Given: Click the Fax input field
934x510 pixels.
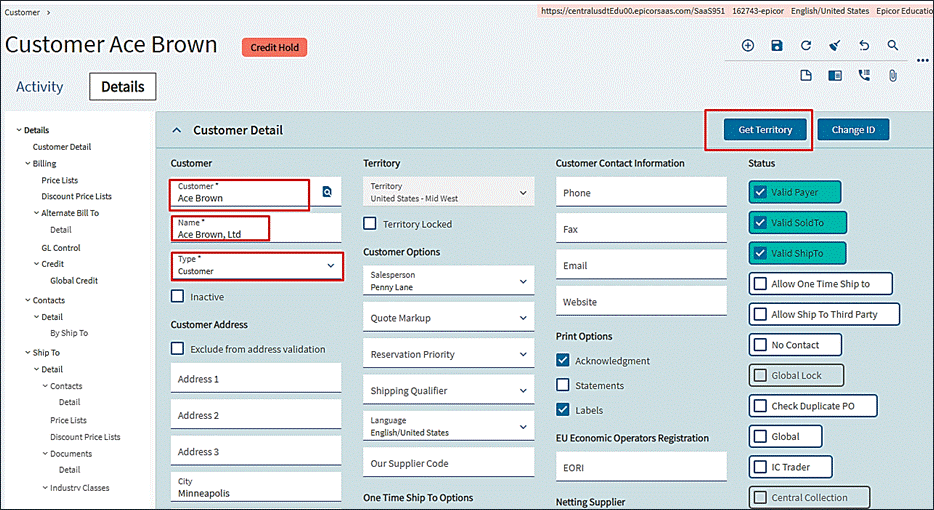Looking at the screenshot, I should coord(641,228).
